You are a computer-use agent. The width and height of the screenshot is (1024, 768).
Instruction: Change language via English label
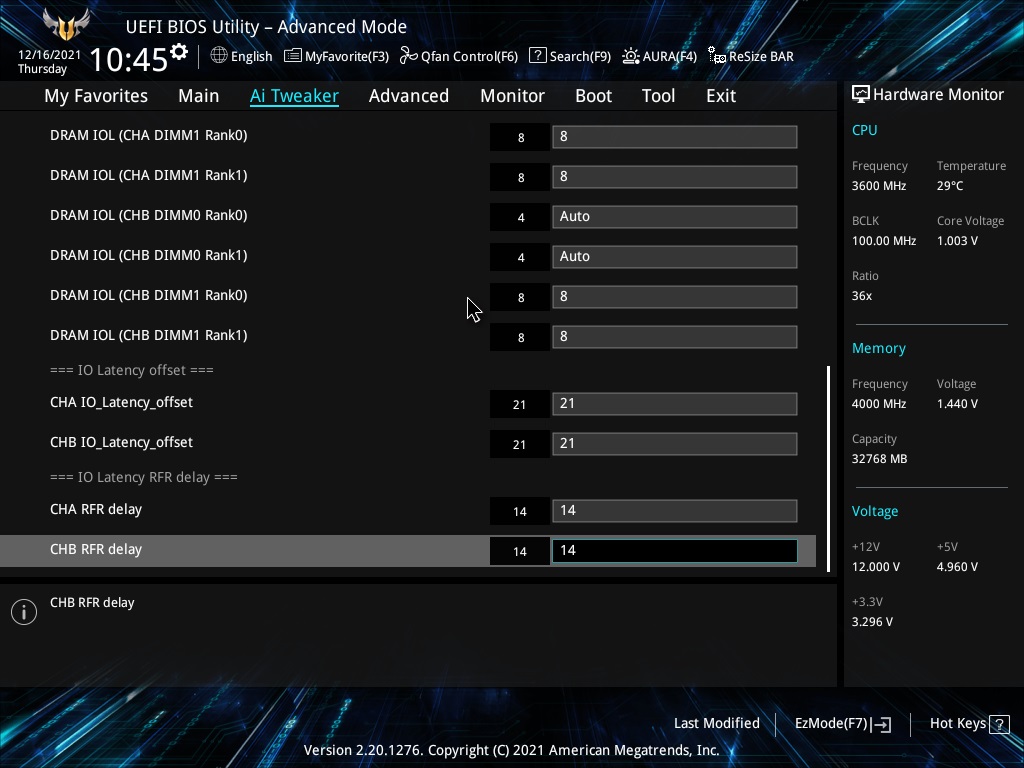coord(251,56)
